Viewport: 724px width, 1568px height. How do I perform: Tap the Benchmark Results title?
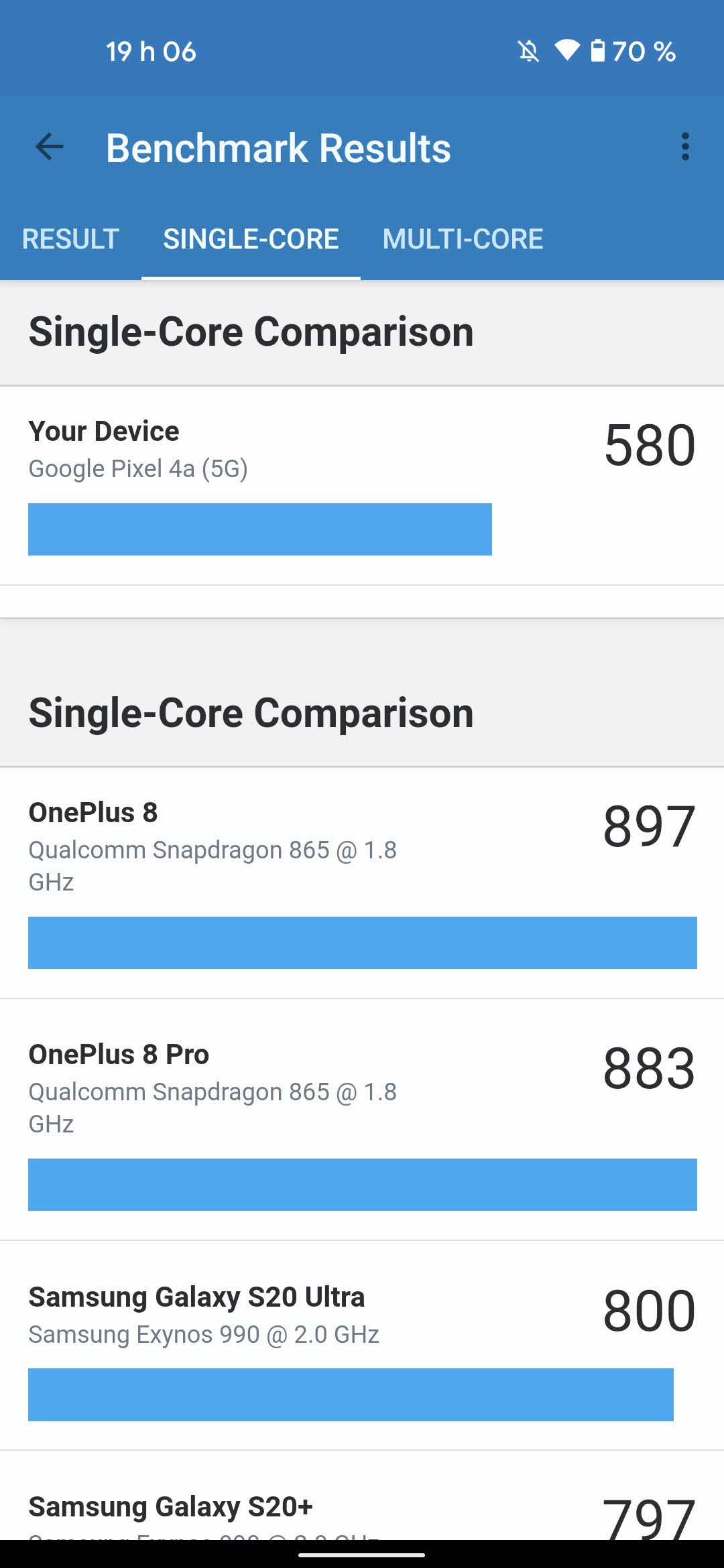[x=278, y=148]
